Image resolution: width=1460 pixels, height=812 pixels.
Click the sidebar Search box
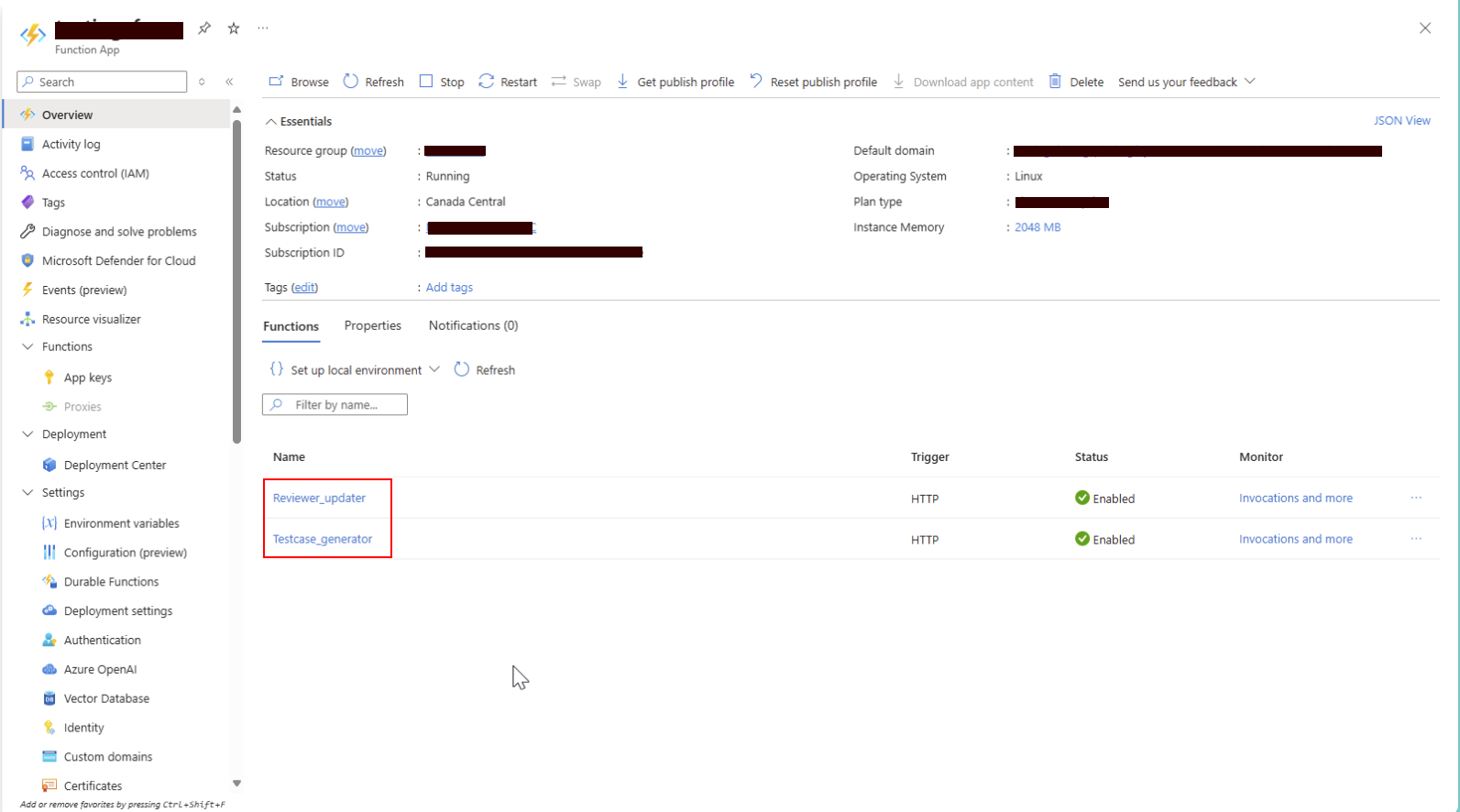[x=102, y=82]
